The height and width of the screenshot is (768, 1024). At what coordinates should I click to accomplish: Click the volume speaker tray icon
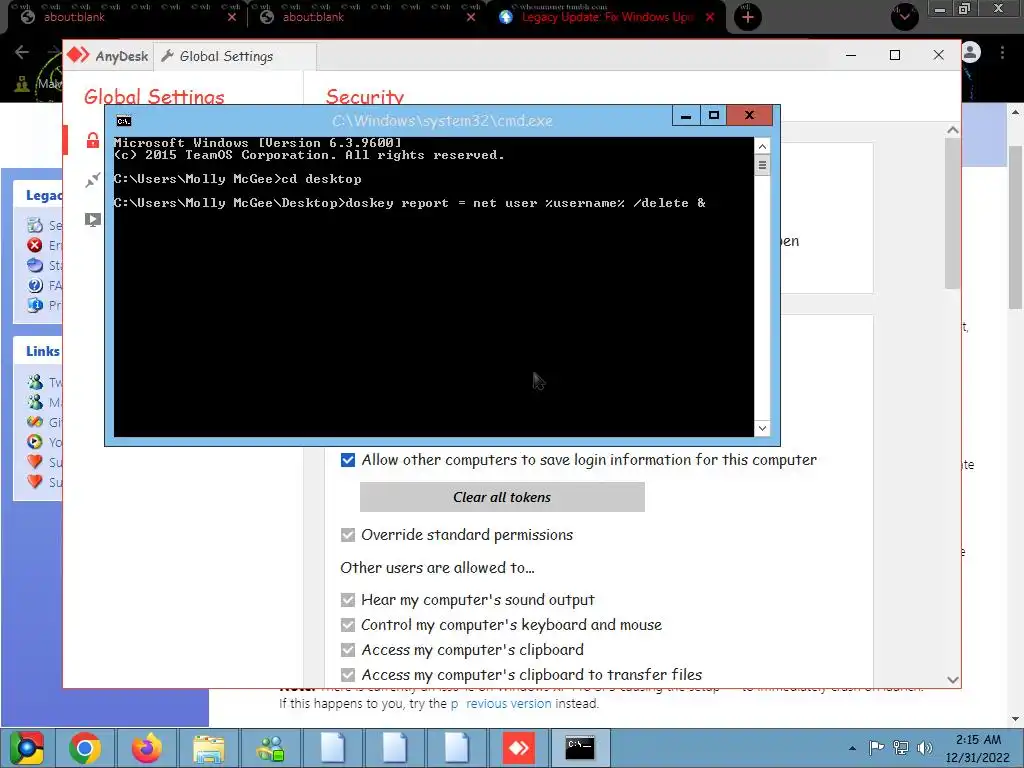(x=925, y=748)
